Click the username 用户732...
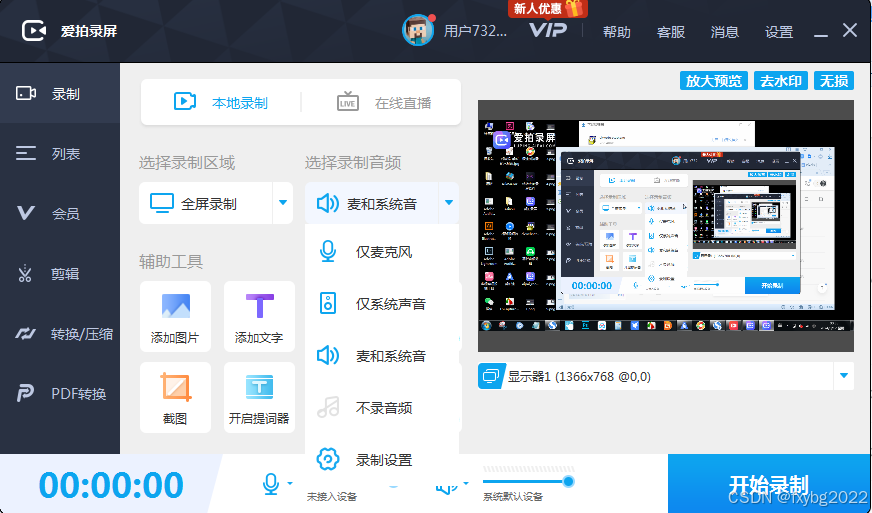Screen dimensions: 872x513 pos(475,31)
